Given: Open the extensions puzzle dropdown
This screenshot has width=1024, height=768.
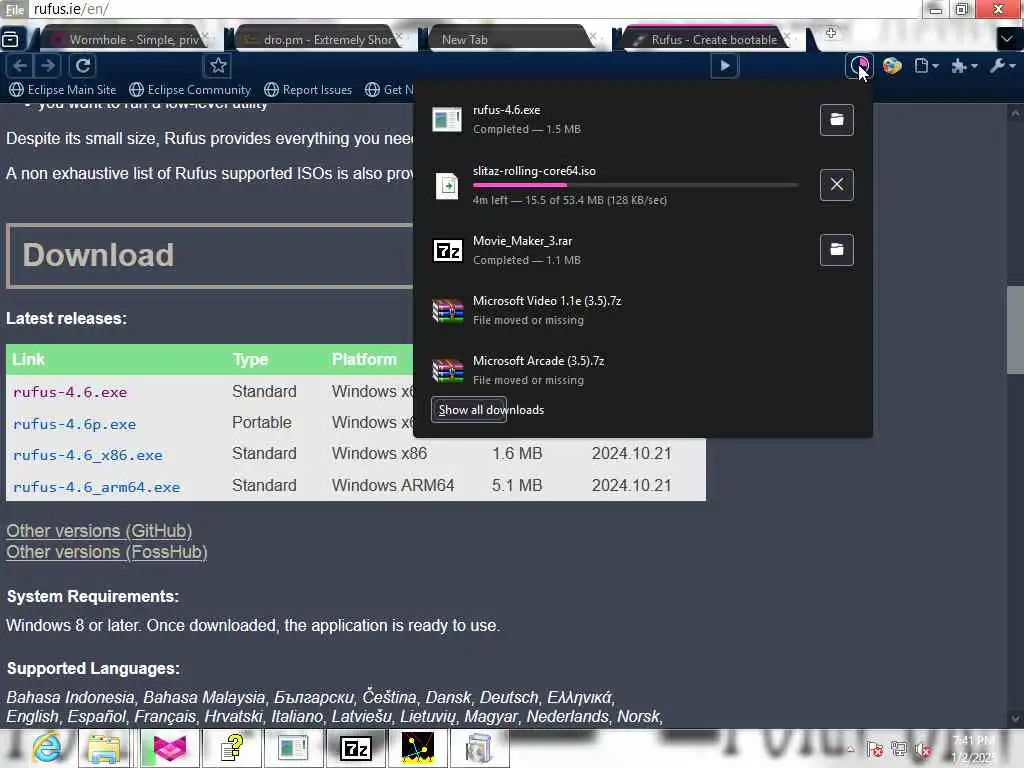Looking at the screenshot, I should [x=964, y=66].
